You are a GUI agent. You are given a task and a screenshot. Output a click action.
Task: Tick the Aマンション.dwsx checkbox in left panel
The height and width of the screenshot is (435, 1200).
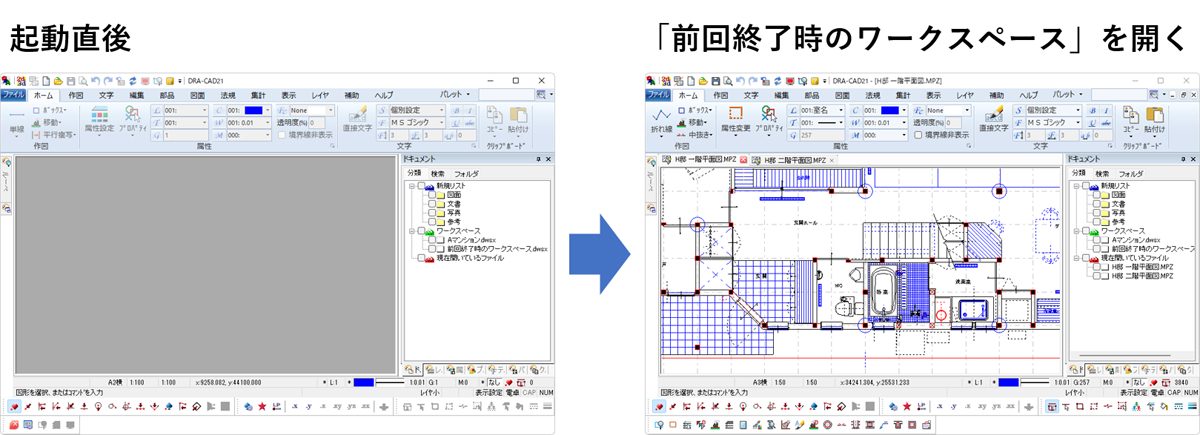tap(432, 239)
